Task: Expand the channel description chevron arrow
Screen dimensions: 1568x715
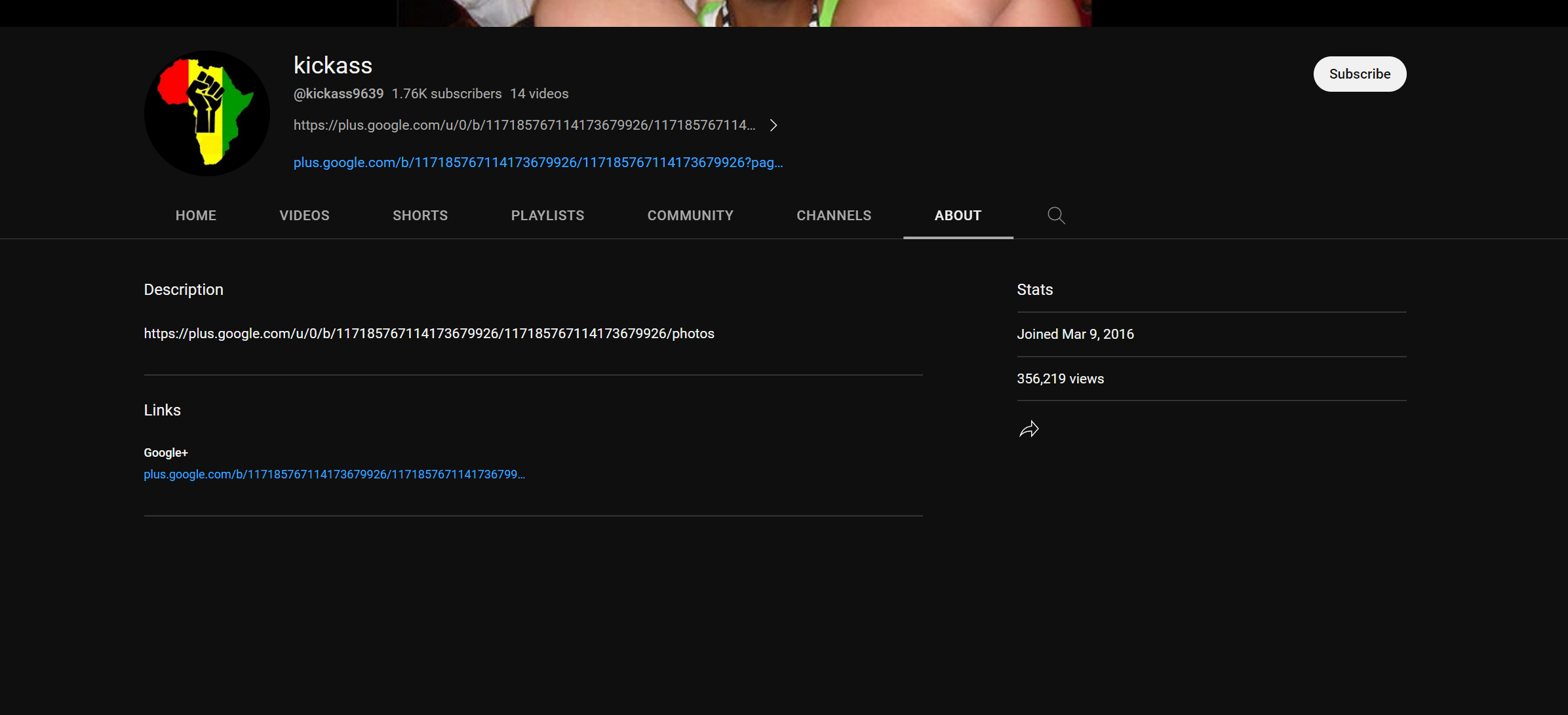Action: (x=774, y=125)
